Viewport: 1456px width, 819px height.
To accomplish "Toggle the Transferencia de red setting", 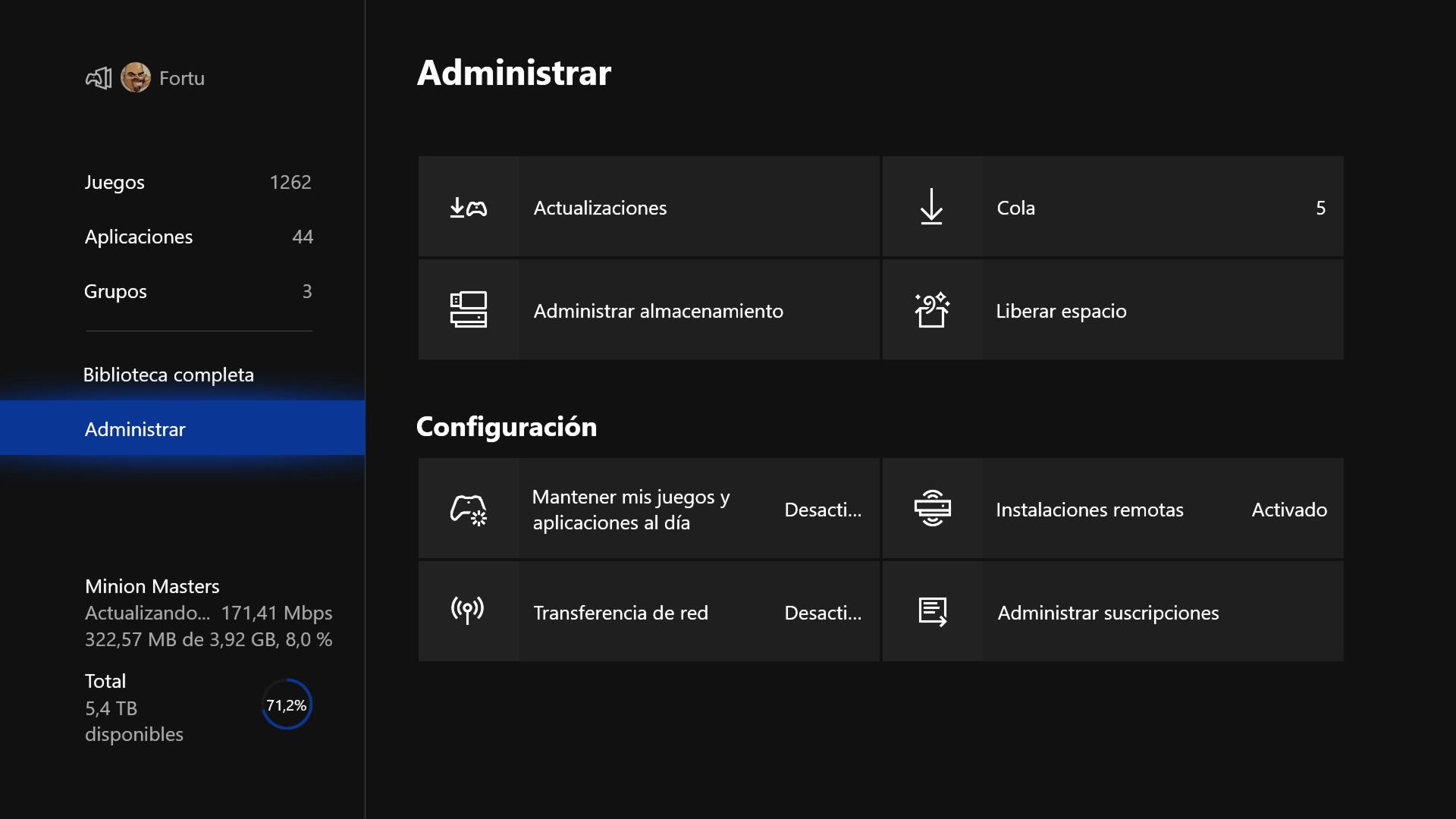I will (x=822, y=613).
